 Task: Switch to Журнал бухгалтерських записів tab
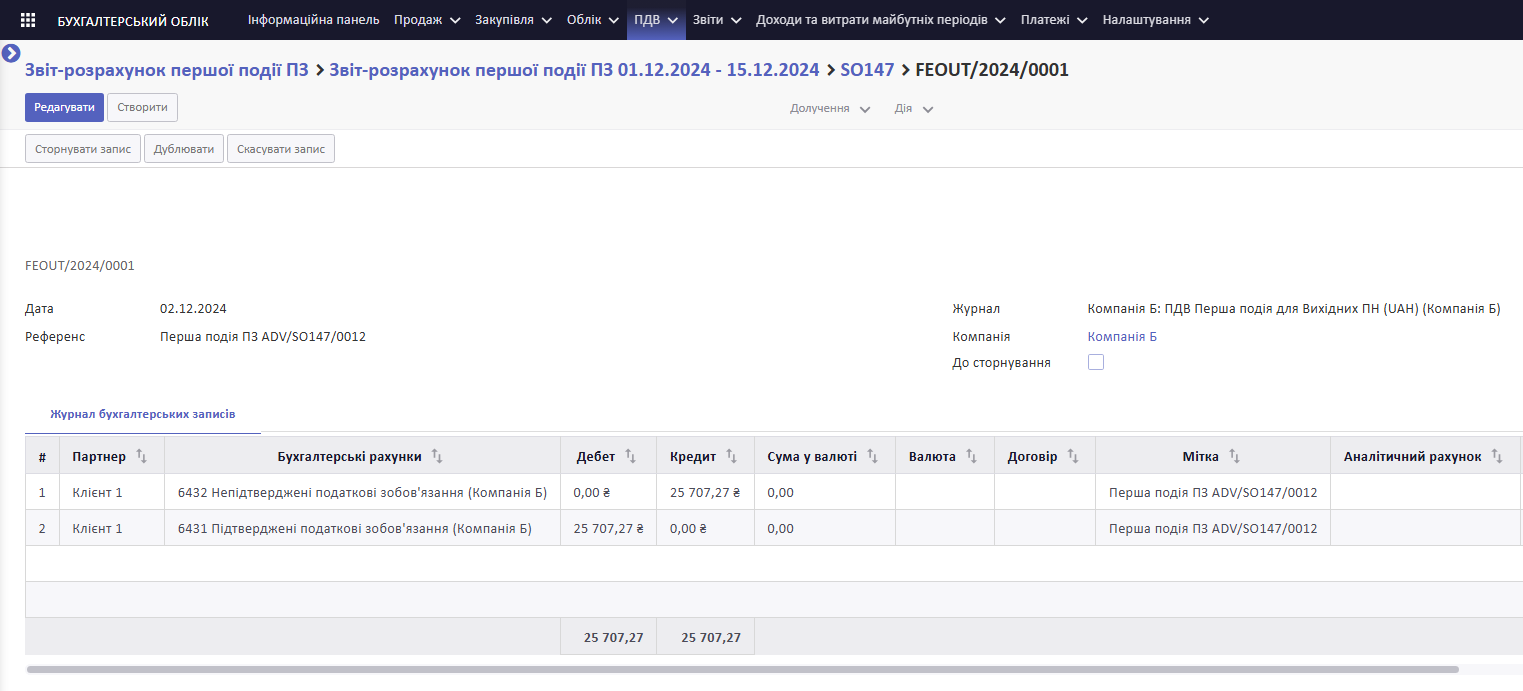(143, 413)
